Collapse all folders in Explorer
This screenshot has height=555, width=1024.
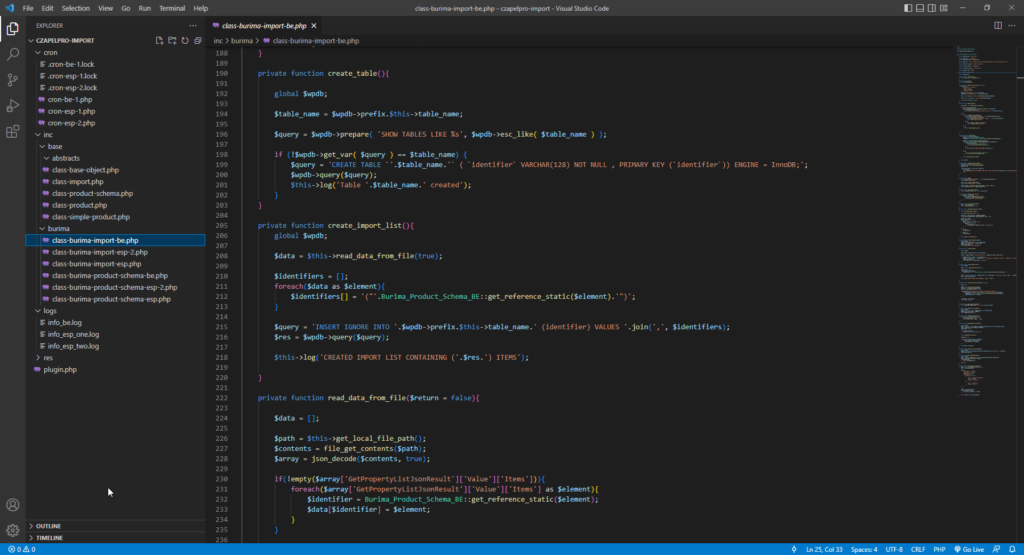click(x=198, y=40)
